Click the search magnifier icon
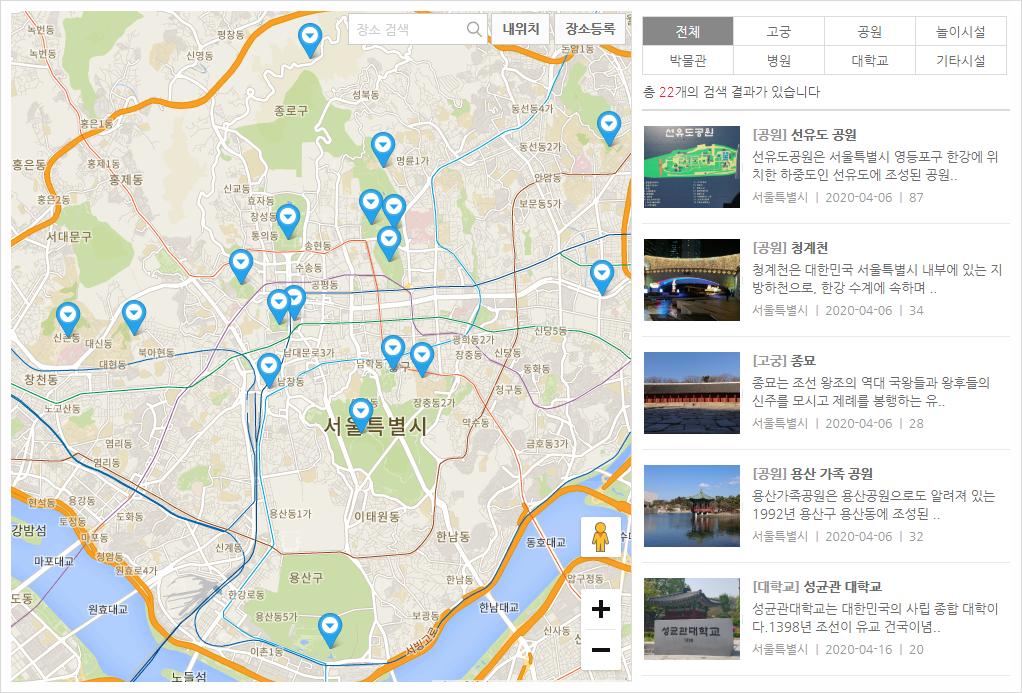 click(x=474, y=29)
